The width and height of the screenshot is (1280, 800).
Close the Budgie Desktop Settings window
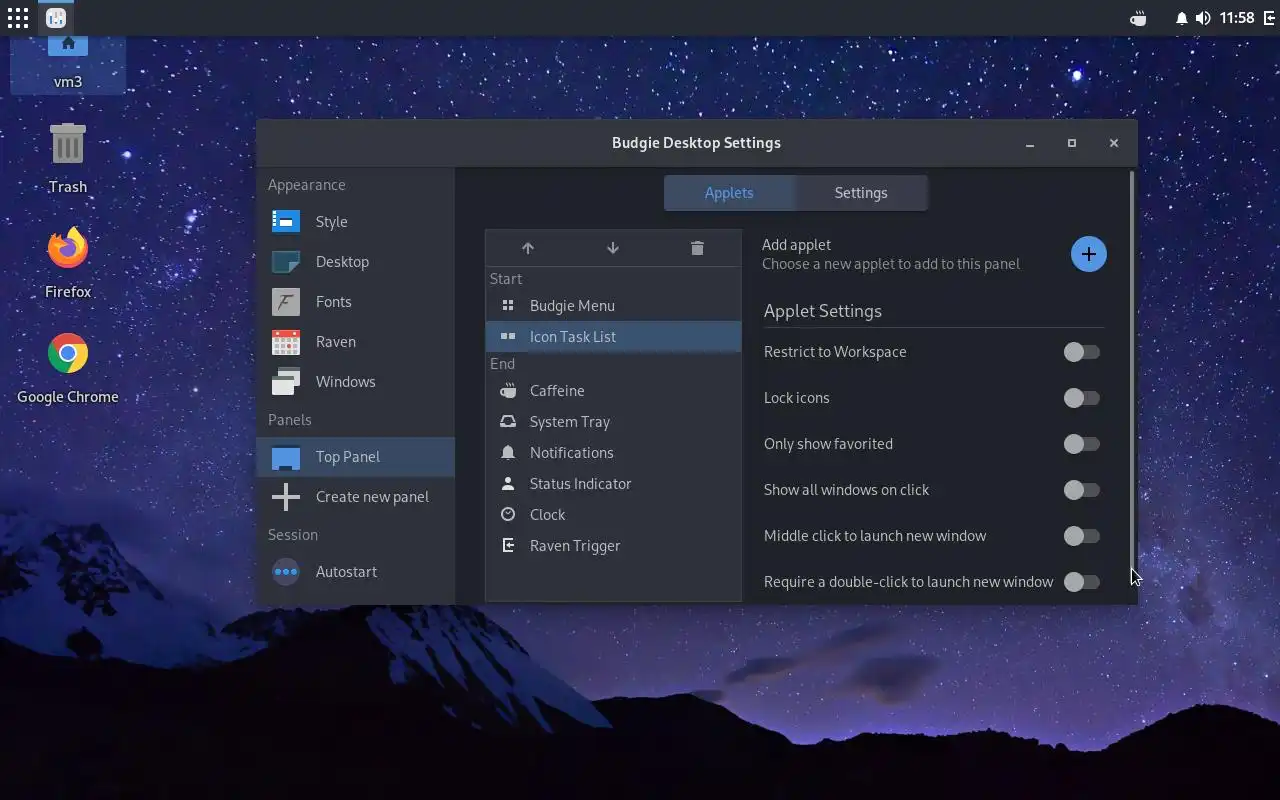coord(1114,143)
